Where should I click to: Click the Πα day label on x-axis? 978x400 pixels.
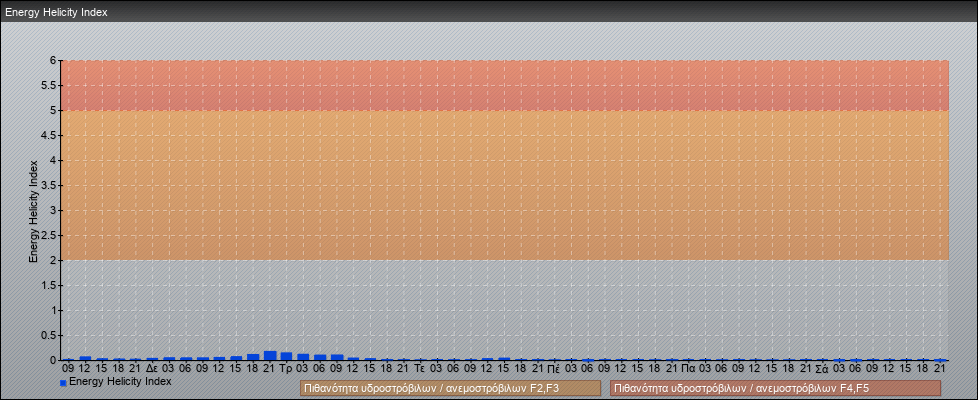688,369
